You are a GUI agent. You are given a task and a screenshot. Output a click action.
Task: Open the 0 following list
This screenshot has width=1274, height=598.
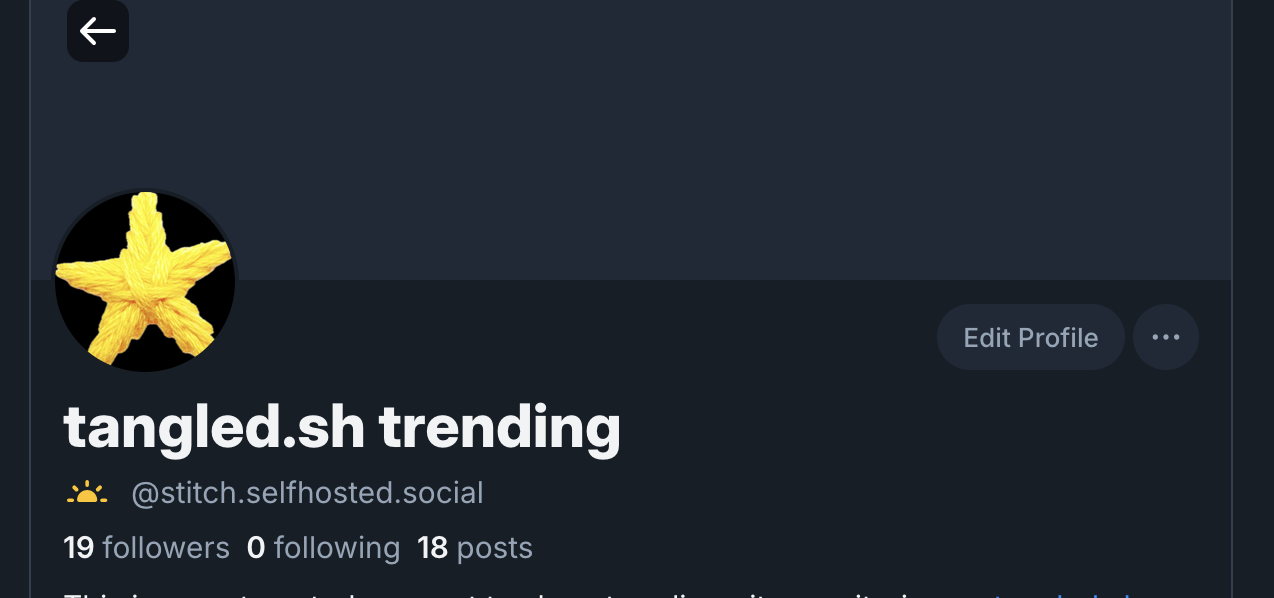[323, 547]
